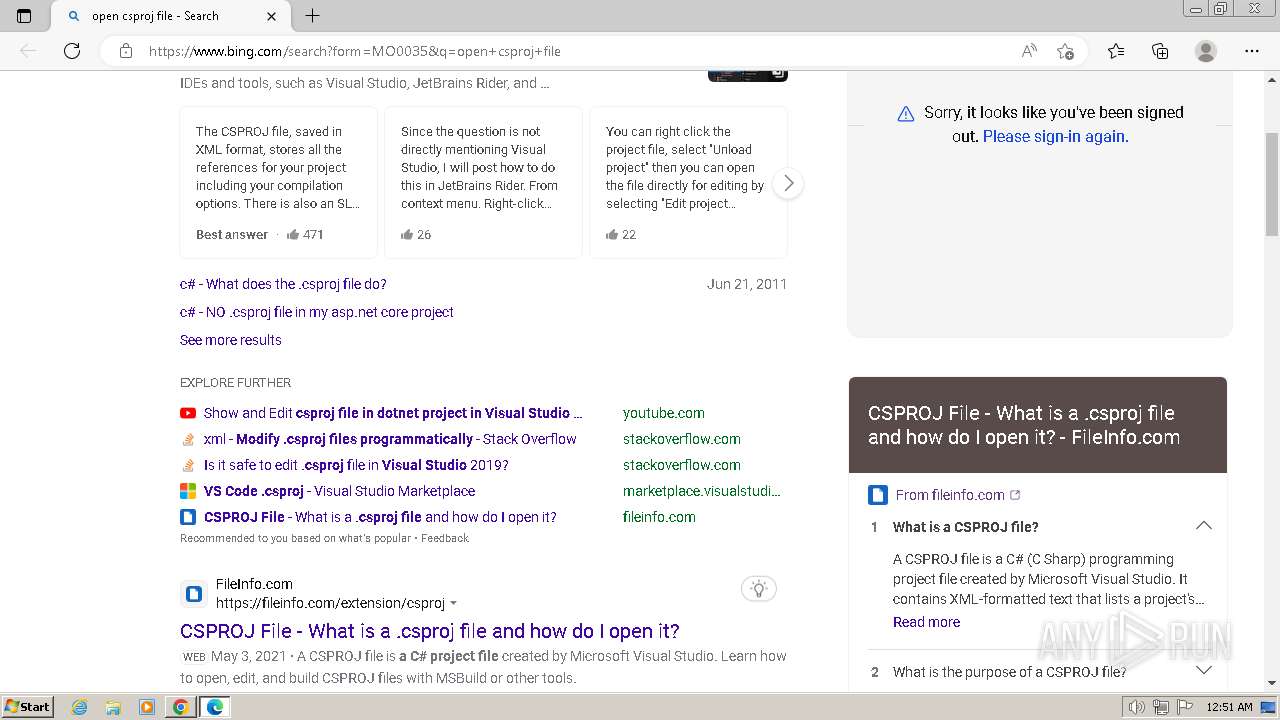Viewport: 1280px width, 720px height.
Task: Click 'See more results' link
Action: pos(231,340)
